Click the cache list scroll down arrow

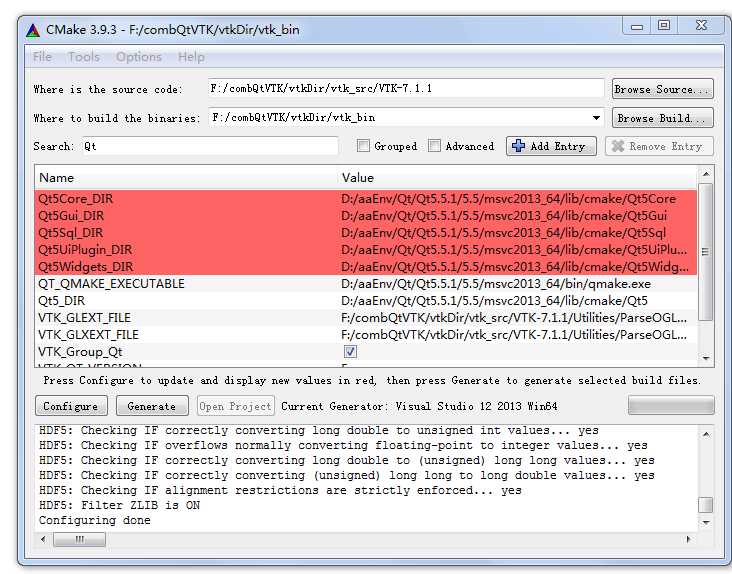[706, 358]
